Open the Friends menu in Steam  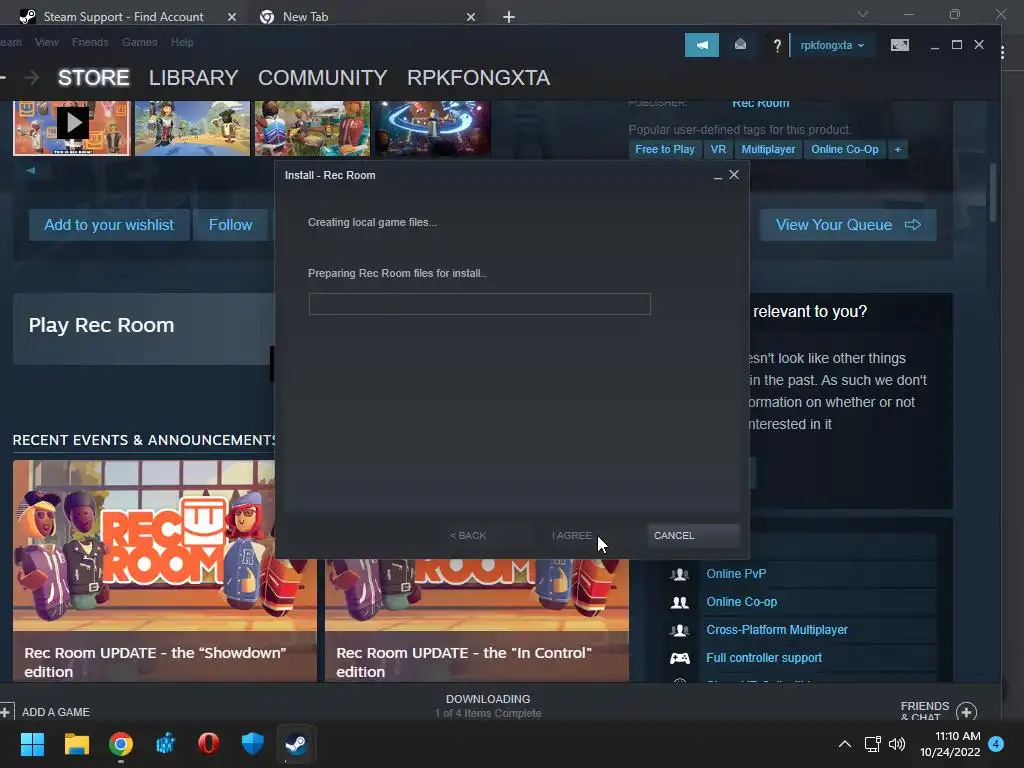90,42
